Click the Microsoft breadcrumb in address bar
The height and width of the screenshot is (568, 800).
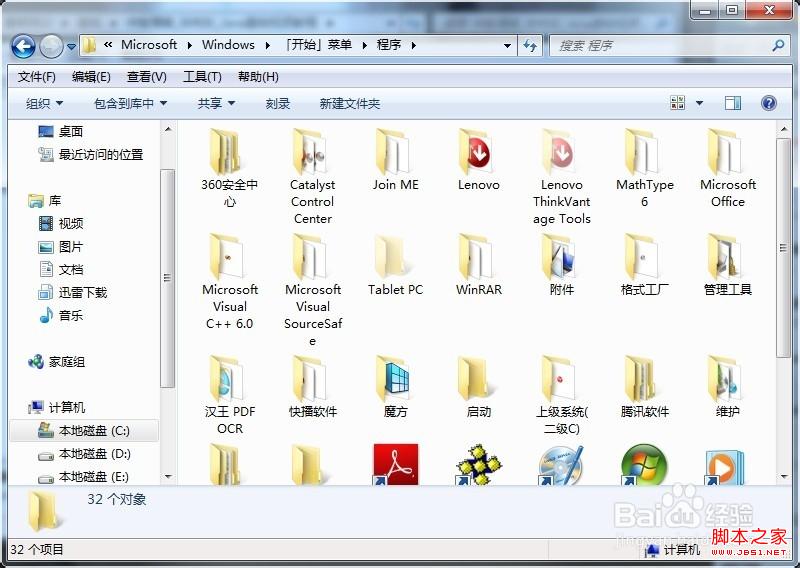tap(149, 45)
